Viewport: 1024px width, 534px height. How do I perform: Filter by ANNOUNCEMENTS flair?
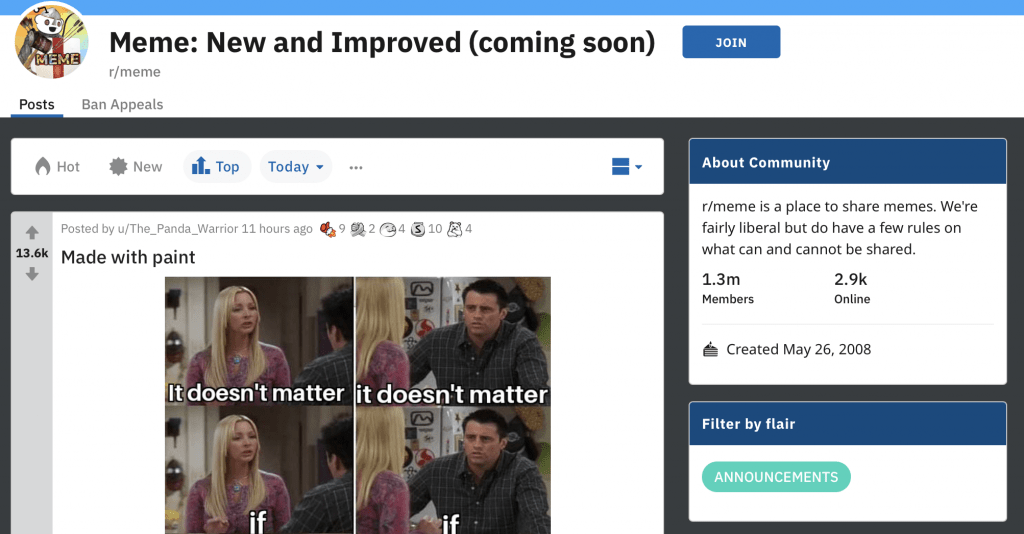pyautogui.click(x=776, y=477)
